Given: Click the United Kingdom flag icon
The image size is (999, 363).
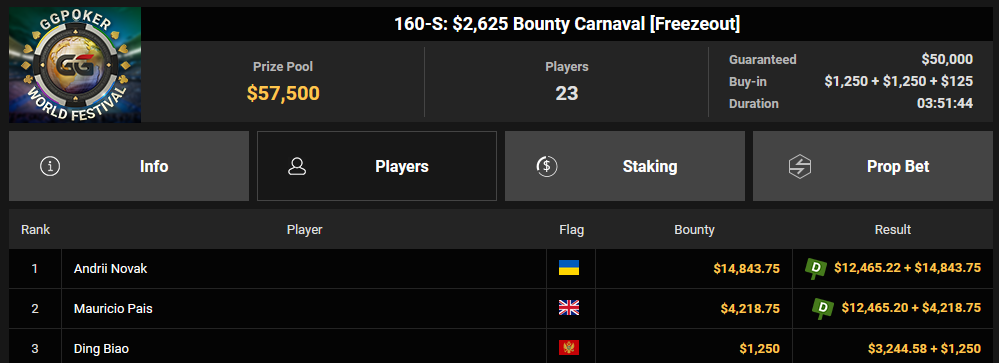Looking at the screenshot, I should click(569, 308).
